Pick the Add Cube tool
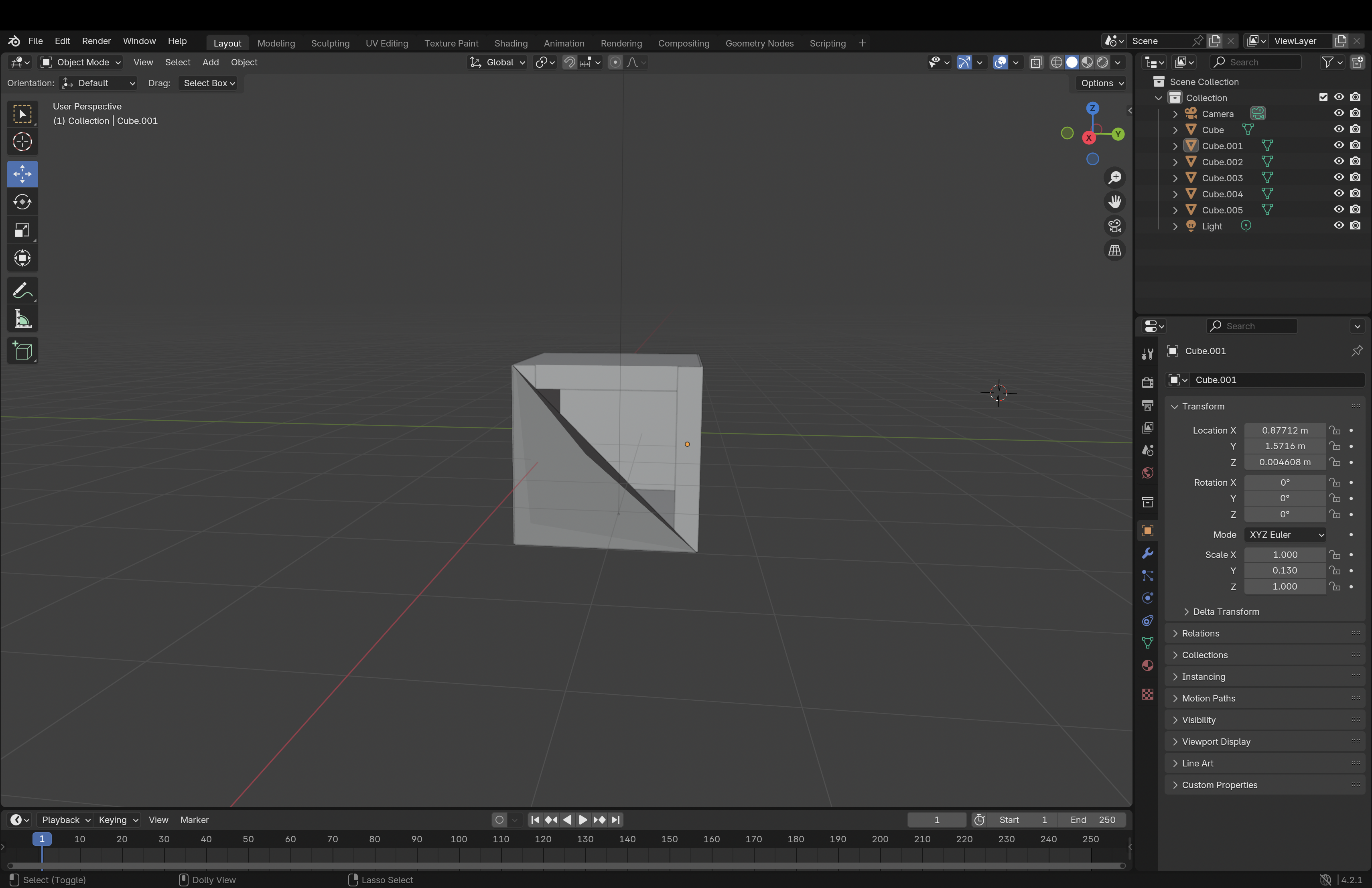1372x888 pixels. point(22,351)
